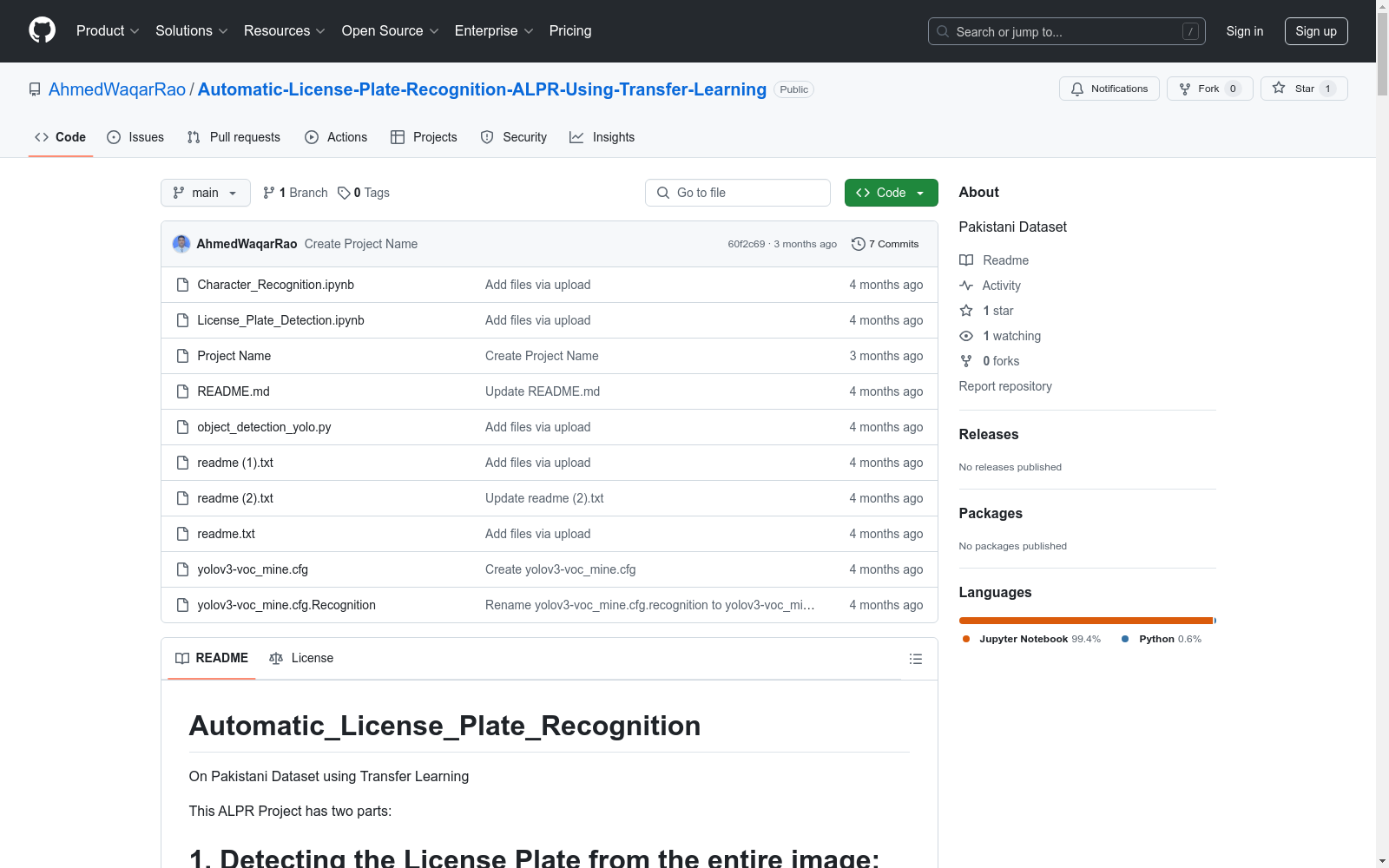This screenshot has width=1389, height=868.
Task: Open the README outline list icon
Action: (915, 659)
